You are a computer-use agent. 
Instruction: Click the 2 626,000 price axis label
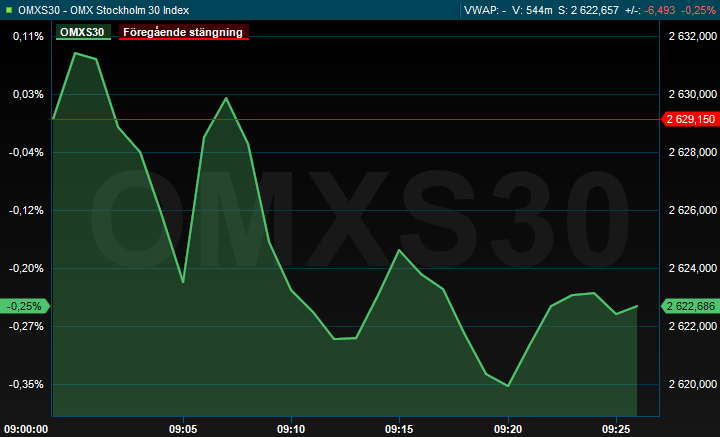pos(692,210)
